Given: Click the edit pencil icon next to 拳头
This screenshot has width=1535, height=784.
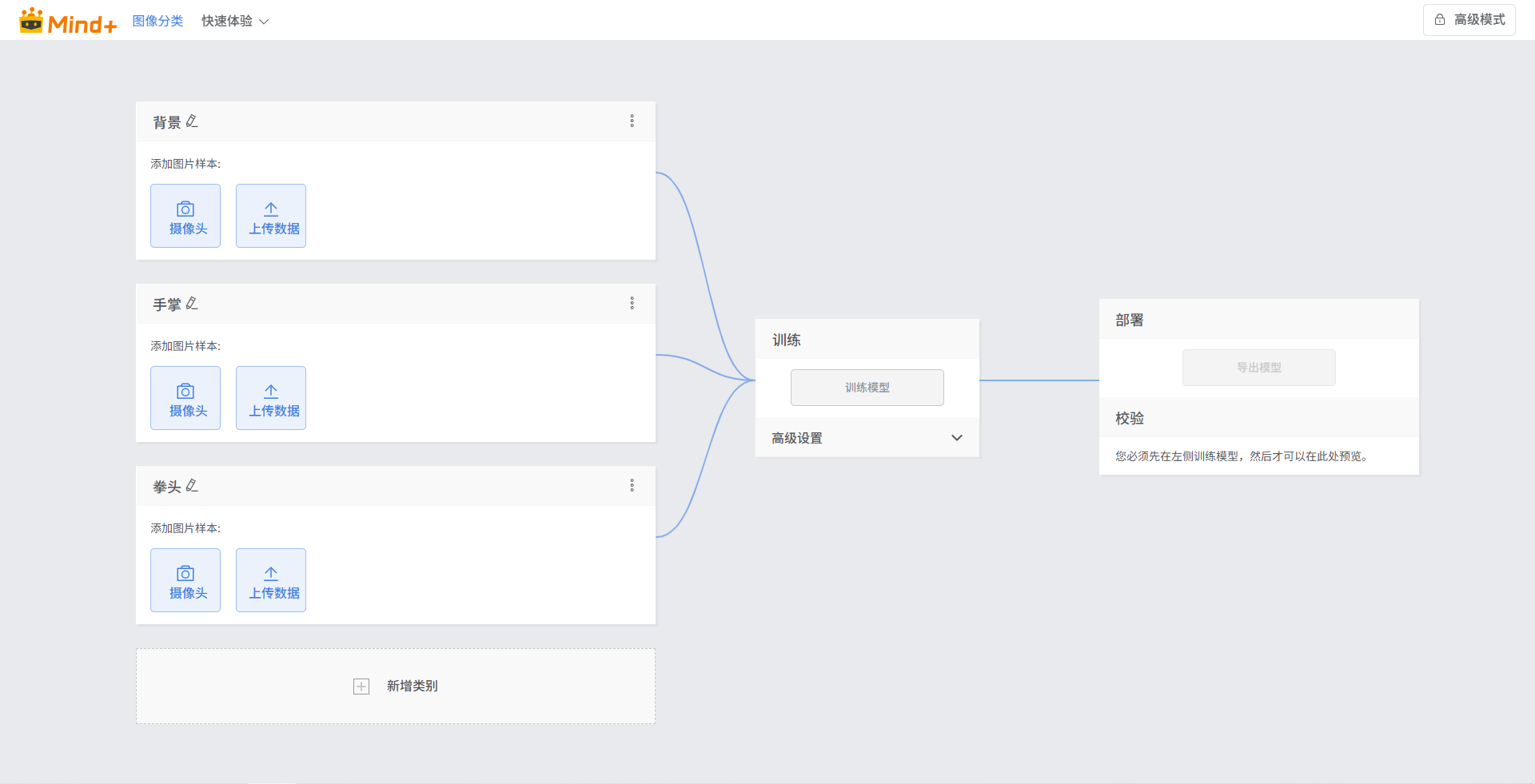Looking at the screenshot, I should click(x=192, y=486).
